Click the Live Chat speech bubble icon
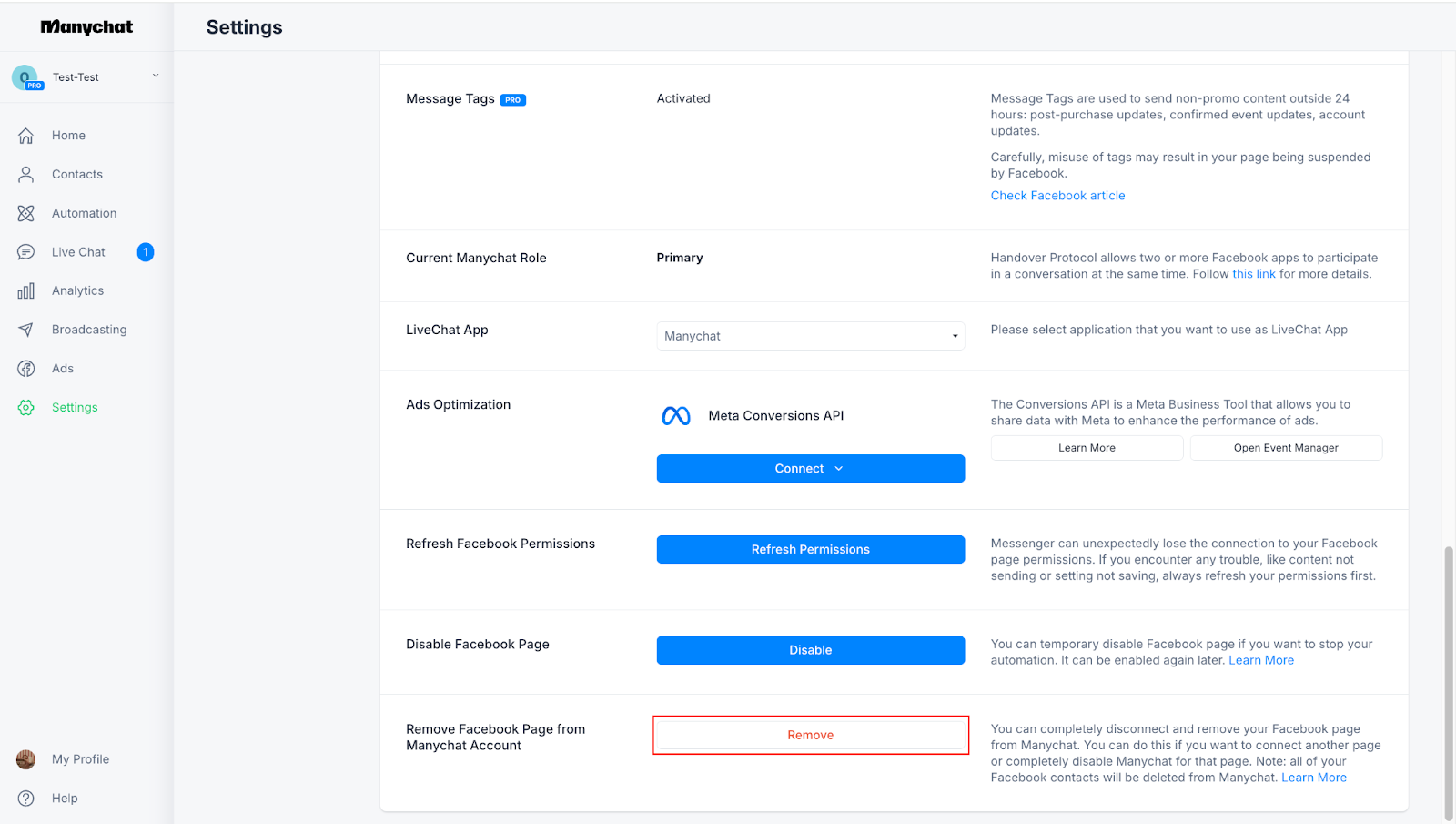Image resolution: width=1456 pixels, height=824 pixels. pos(26,252)
